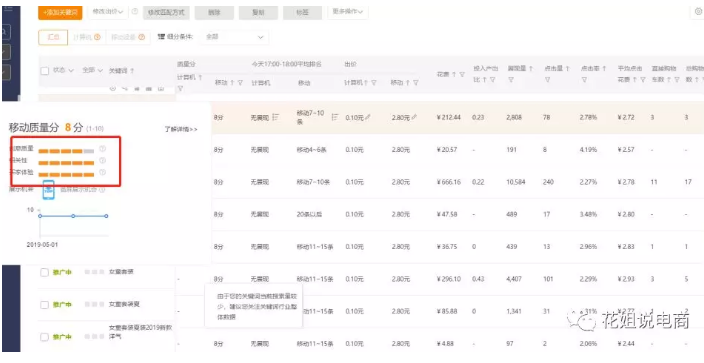Tick the checkbox for keyword 女童套装夏
This screenshot has width=704, height=363.
coord(44,305)
